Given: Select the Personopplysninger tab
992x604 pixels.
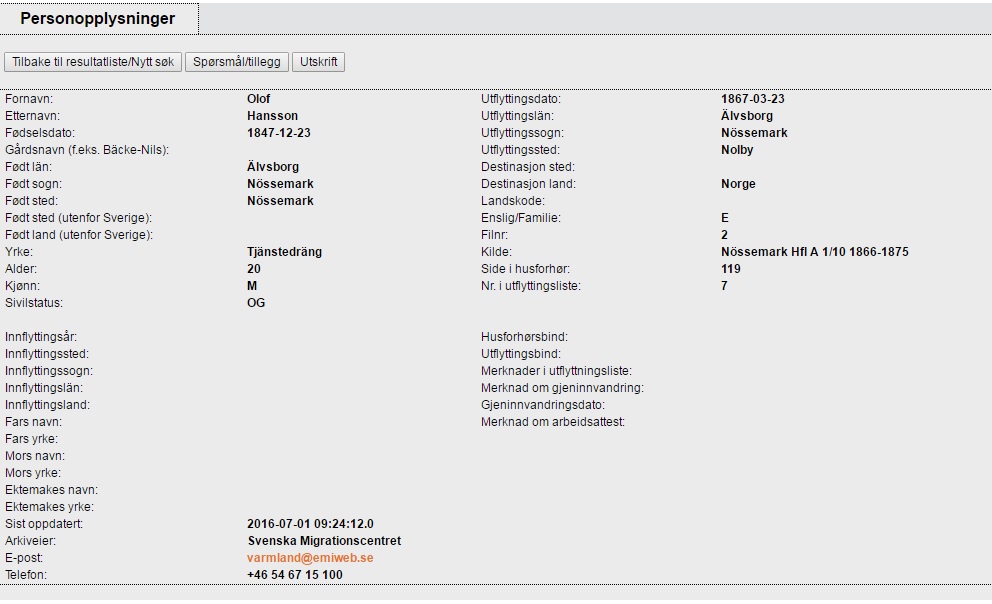Looking at the screenshot, I should click(x=97, y=19).
